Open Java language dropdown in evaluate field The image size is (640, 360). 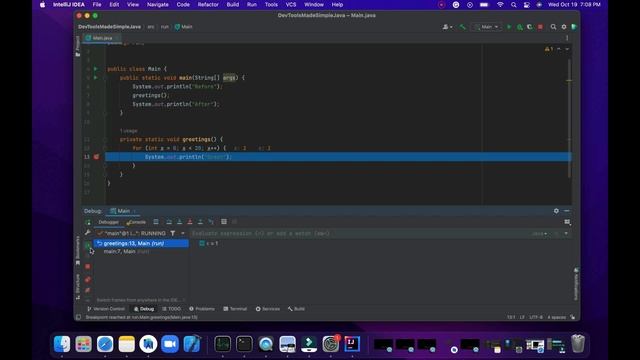tap(539, 233)
